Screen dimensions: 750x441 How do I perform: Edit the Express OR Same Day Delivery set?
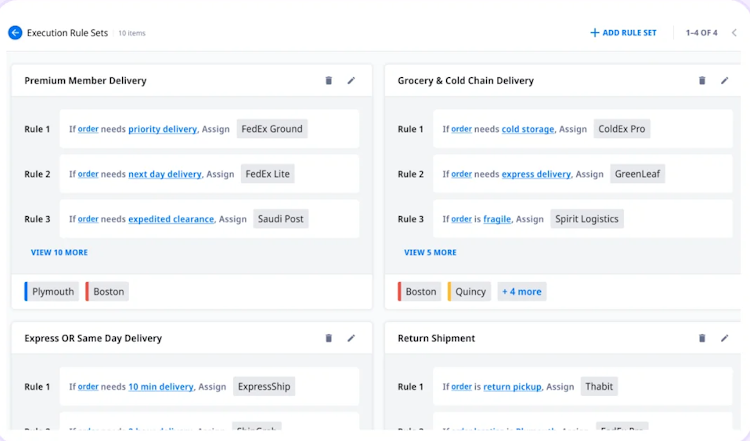351,339
